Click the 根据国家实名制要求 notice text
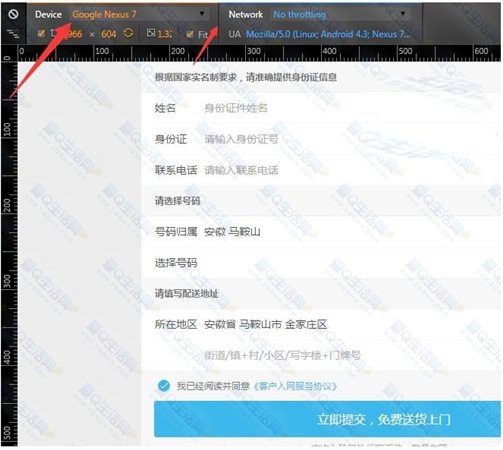The height and width of the screenshot is (450, 503). pos(246,77)
